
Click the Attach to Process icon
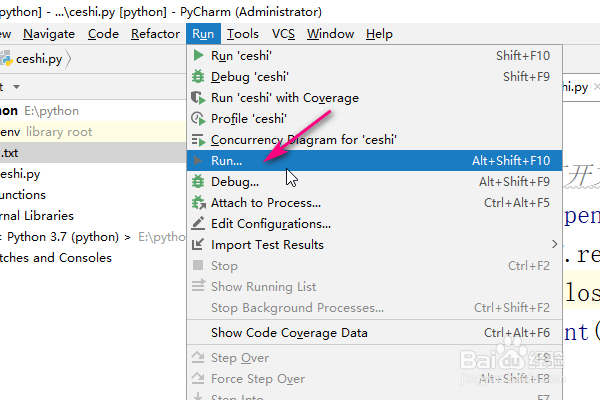(198, 203)
